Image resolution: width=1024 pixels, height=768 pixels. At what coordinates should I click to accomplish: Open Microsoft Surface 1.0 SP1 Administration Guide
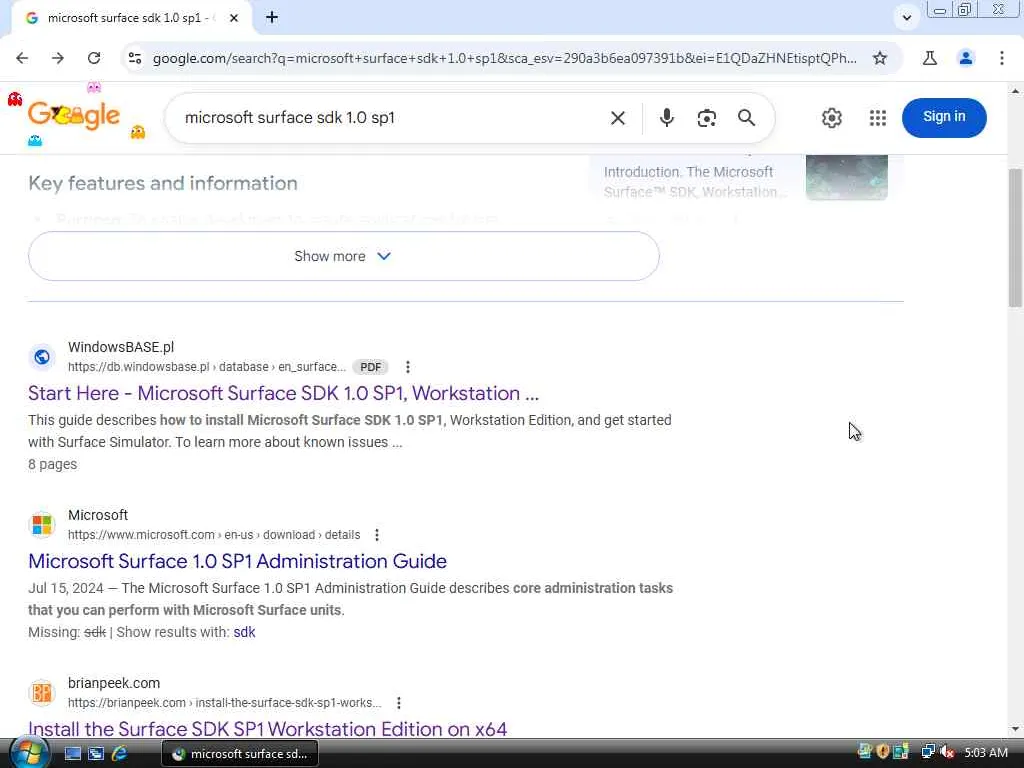[238, 561]
